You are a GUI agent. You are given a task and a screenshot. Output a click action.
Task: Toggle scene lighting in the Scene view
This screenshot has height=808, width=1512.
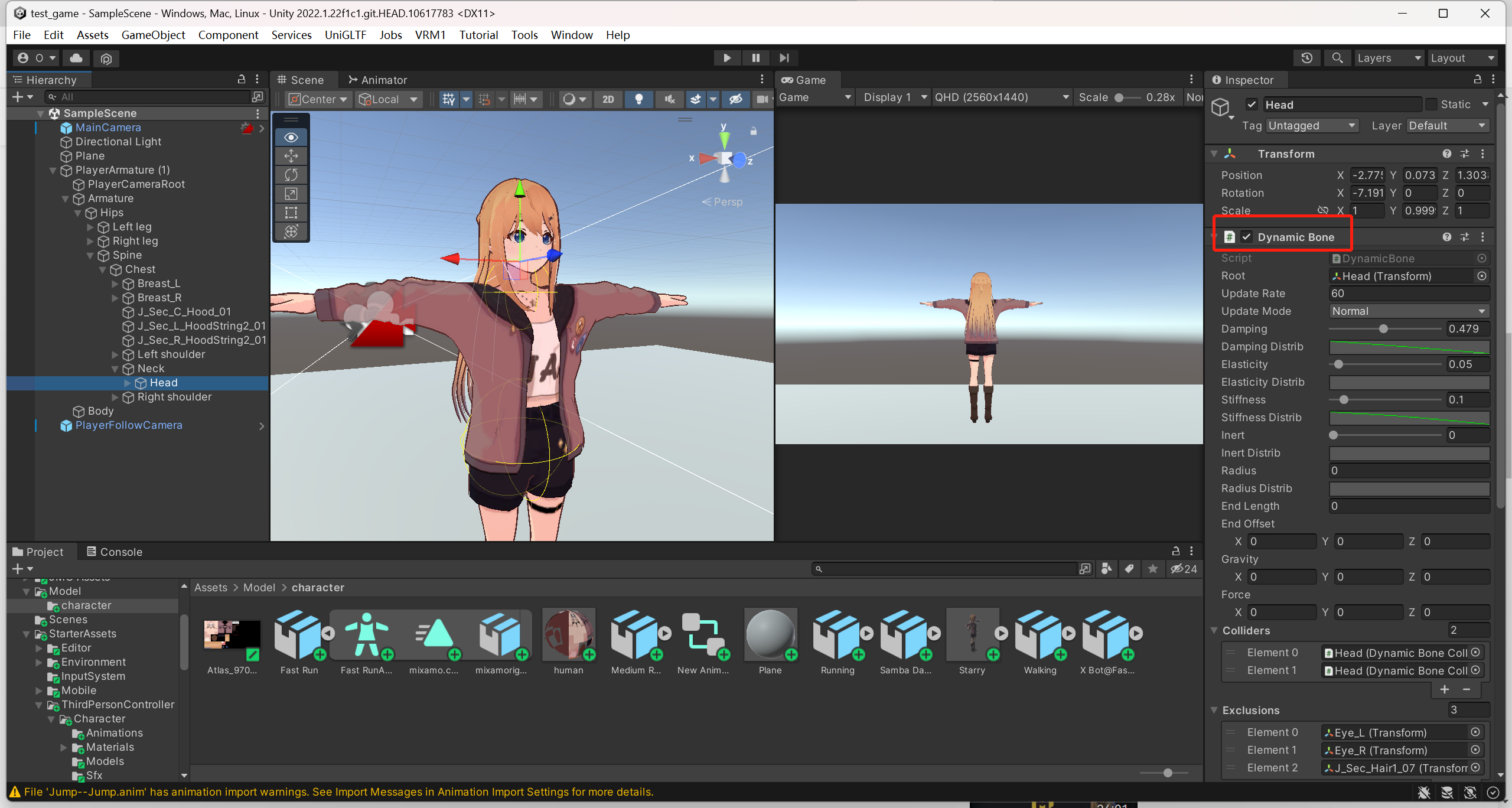tap(638, 99)
